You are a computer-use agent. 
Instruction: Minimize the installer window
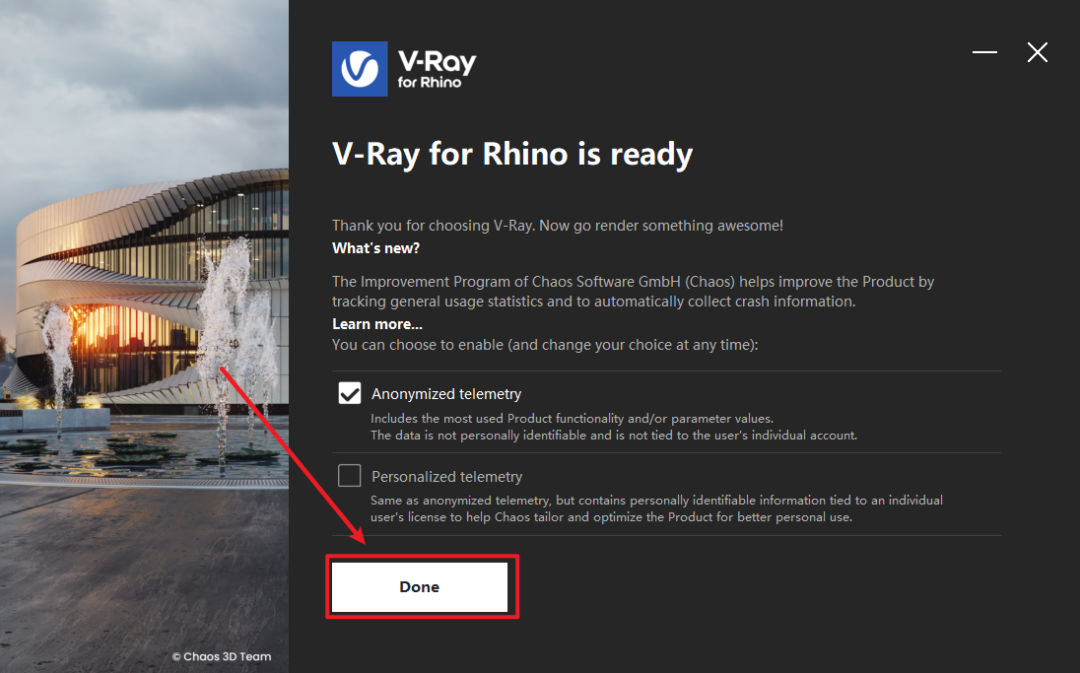pyautogui.click(x=984, y=52)
